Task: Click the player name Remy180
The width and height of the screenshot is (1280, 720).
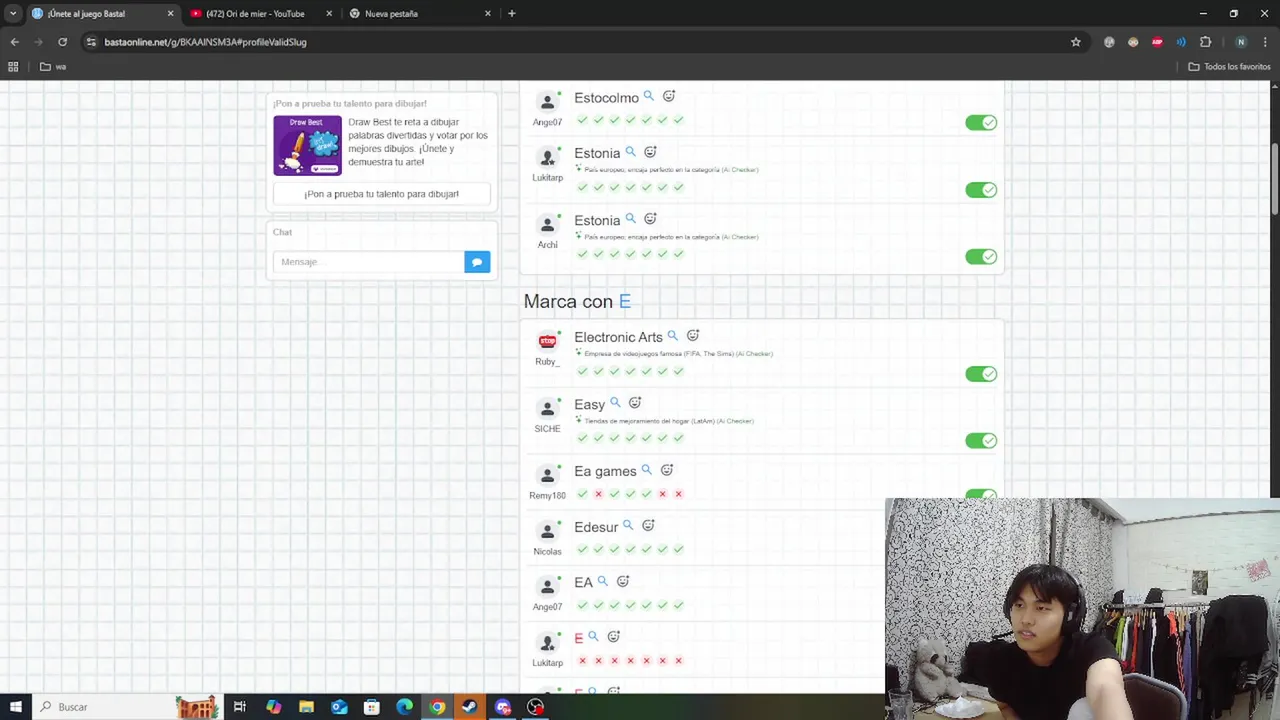Action: pos(547,496)
